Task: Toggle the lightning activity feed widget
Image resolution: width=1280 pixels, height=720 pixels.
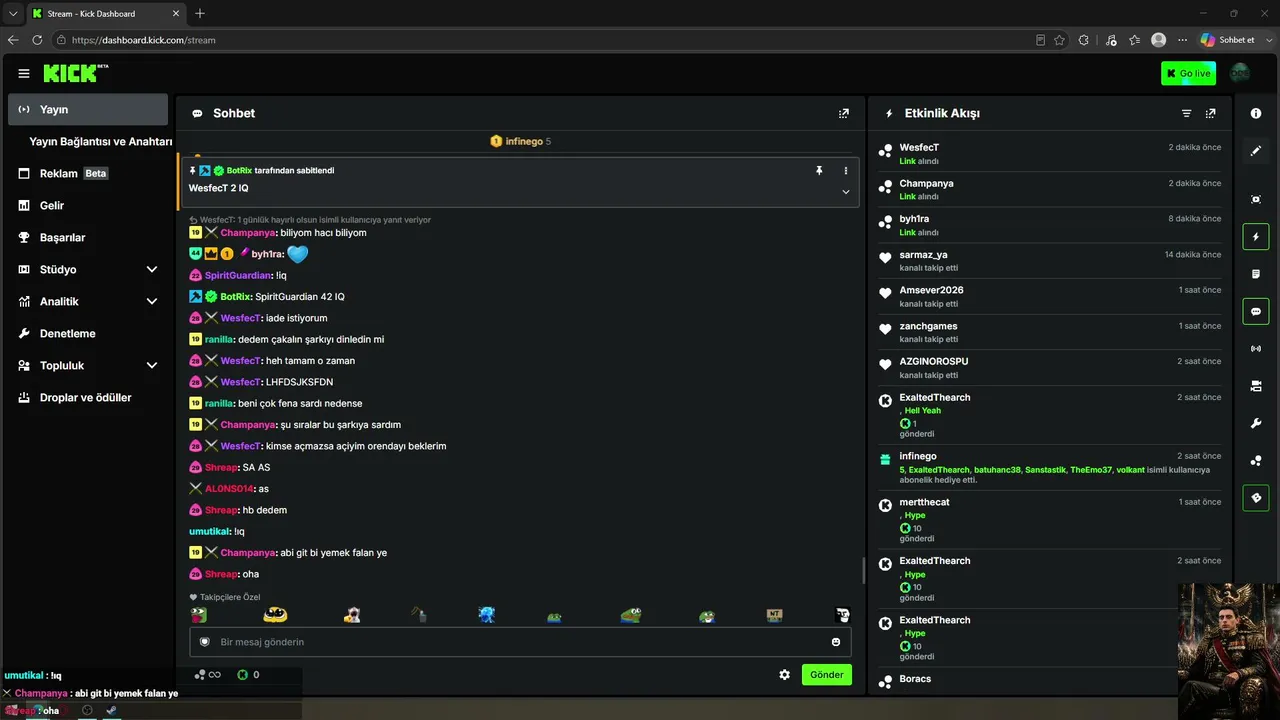Action: pyautogui.click(x=1256, y=237)
